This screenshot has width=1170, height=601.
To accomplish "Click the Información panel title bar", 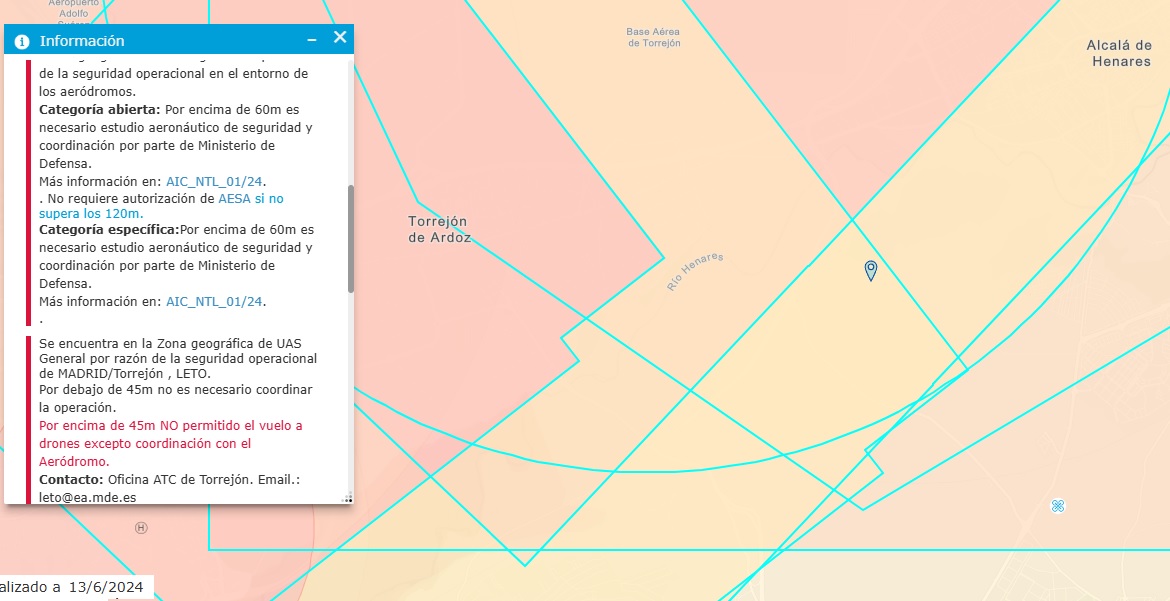I will [x=160, y=40].
